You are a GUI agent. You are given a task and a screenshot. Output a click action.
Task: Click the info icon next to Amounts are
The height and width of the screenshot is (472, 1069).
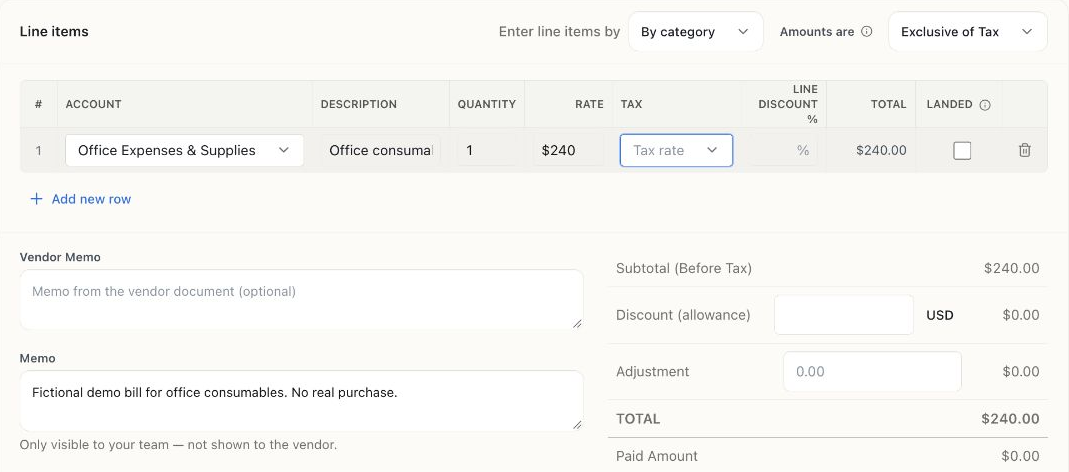pyautogui.click(x=867, y=31)
